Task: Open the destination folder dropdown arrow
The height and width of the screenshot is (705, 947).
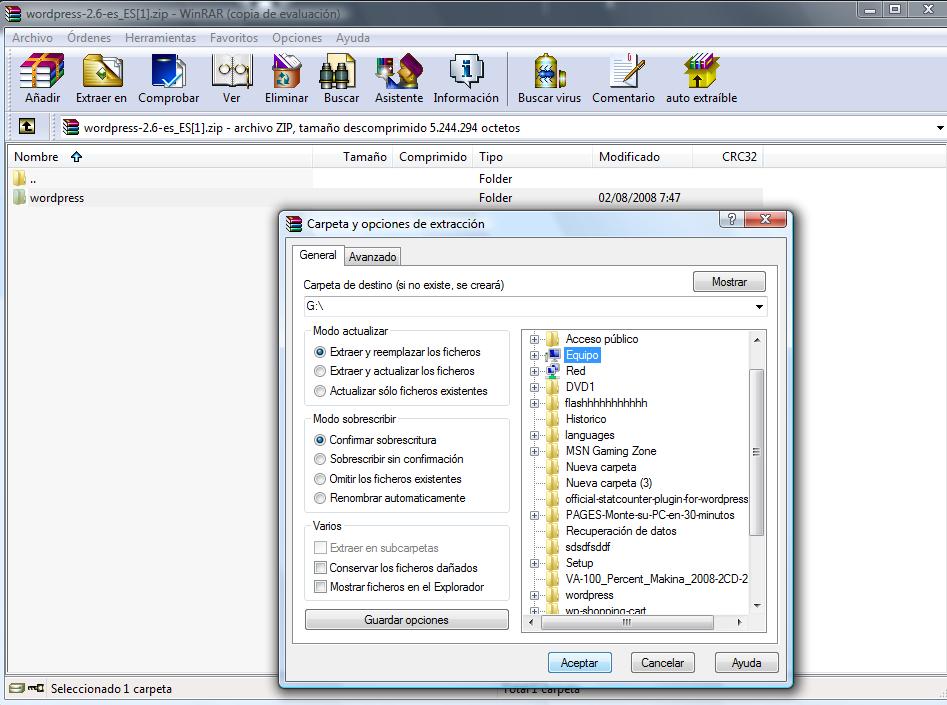Action: (x=759, y=306)
